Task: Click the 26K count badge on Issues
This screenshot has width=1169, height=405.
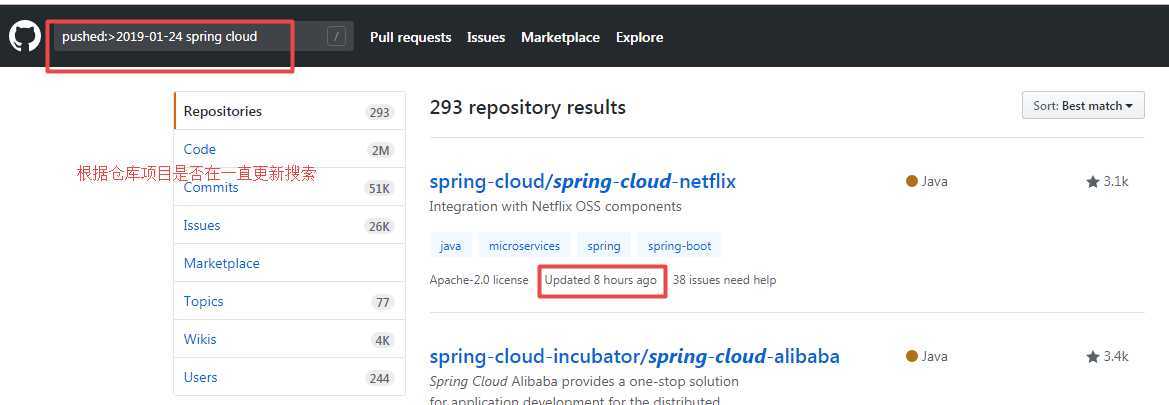Action: tap(379, 227)
